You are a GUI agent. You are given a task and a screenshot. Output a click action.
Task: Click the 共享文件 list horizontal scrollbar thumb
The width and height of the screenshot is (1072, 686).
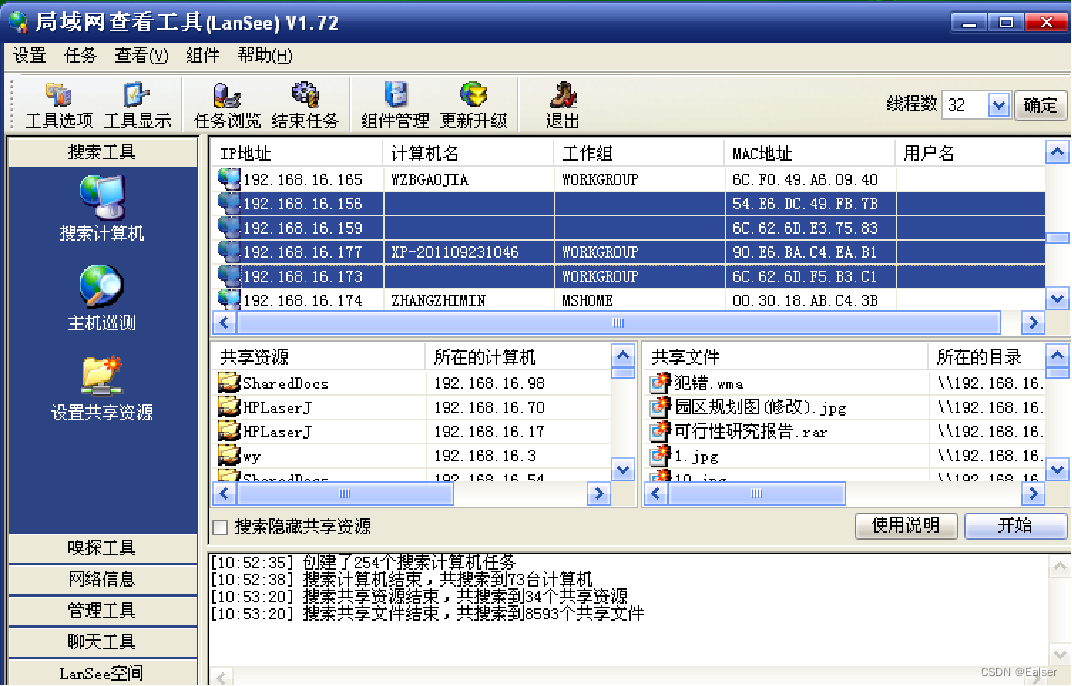coord(756,493)
